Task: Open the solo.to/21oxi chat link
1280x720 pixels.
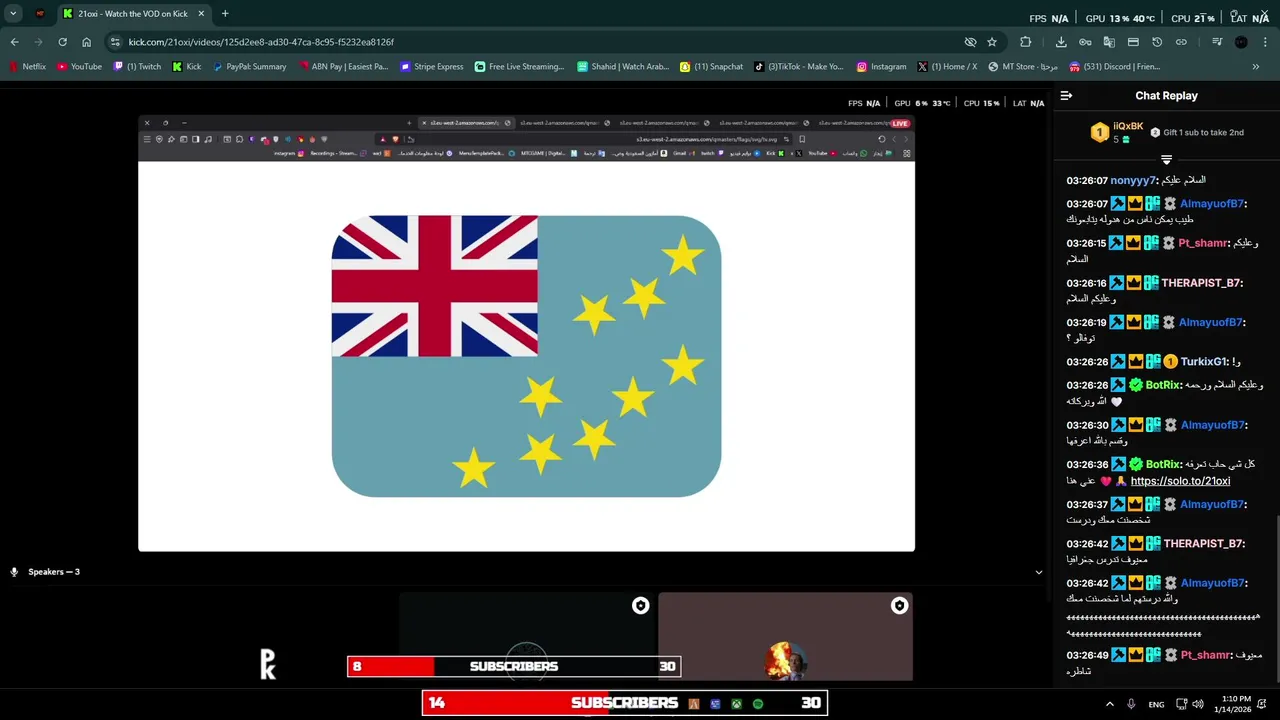Action: click(1180, 481)
